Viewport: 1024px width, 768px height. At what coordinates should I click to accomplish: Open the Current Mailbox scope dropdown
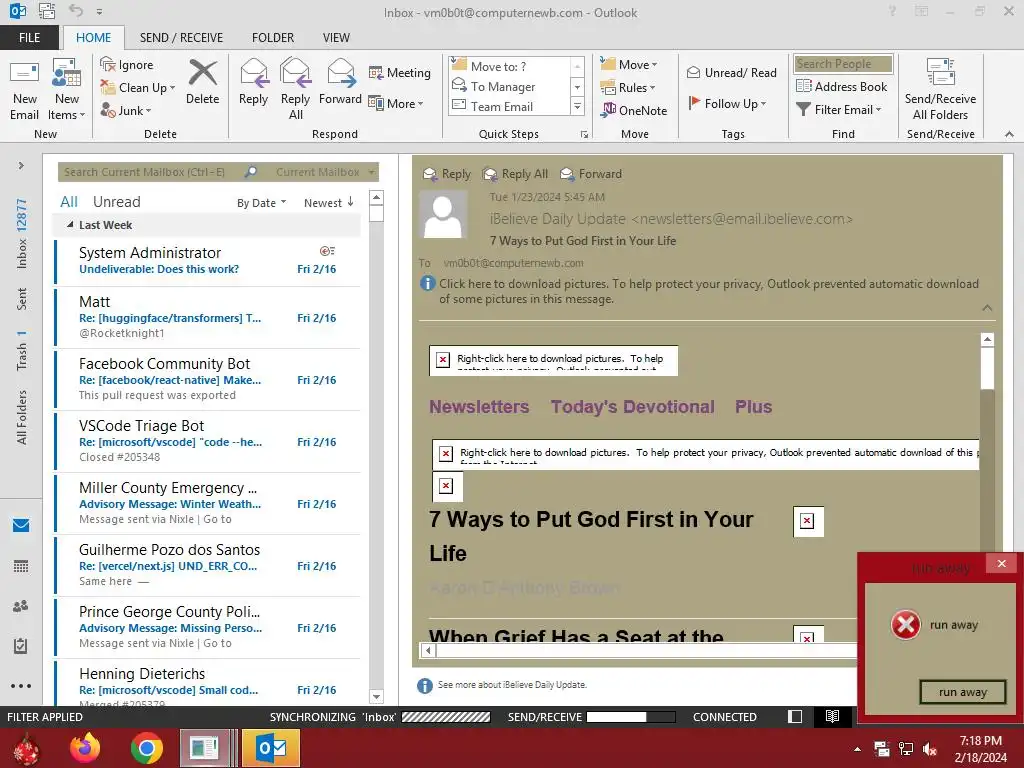(x=325, y=172)
